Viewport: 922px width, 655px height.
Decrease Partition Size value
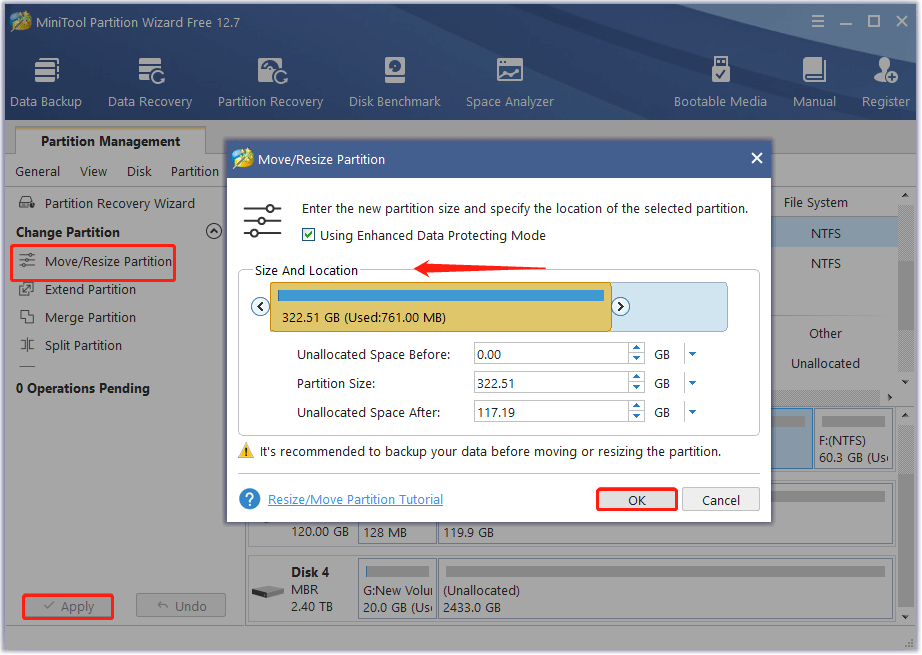coord(636,387)
